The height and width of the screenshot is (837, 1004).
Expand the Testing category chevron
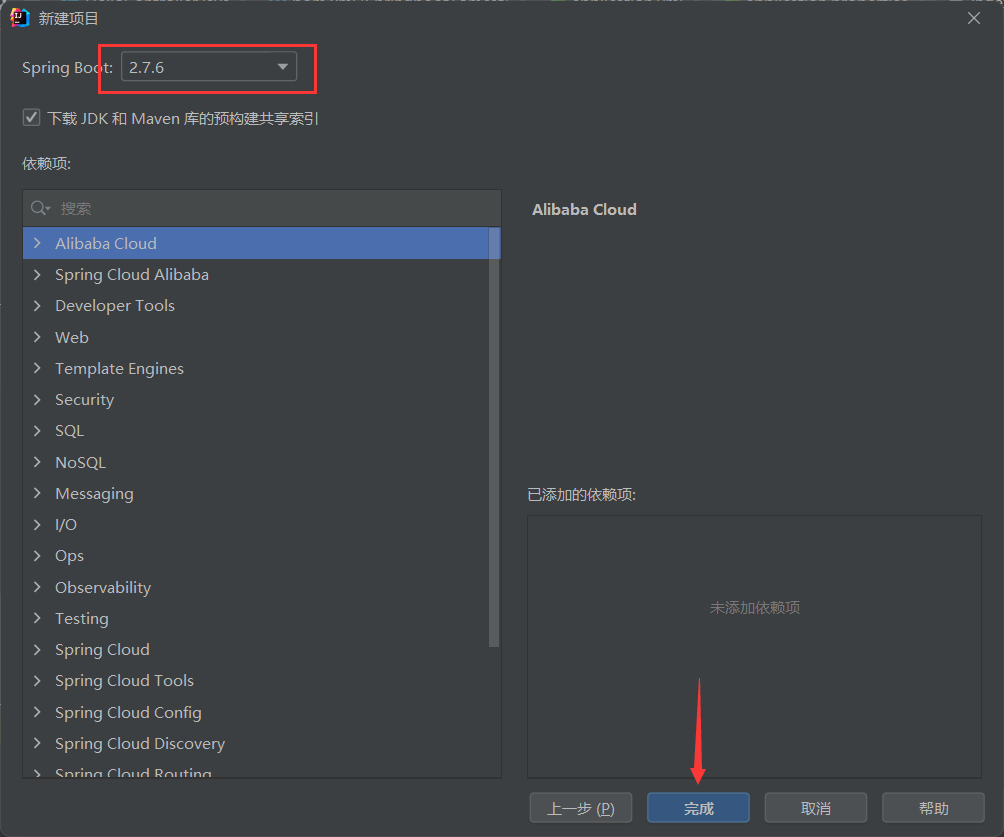click(x=37, y=618)
